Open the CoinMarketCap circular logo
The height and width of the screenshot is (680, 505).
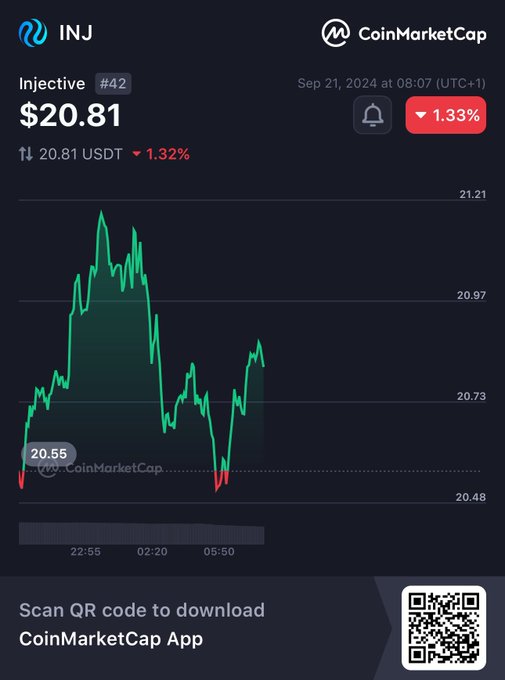click(x=335, y=33)
